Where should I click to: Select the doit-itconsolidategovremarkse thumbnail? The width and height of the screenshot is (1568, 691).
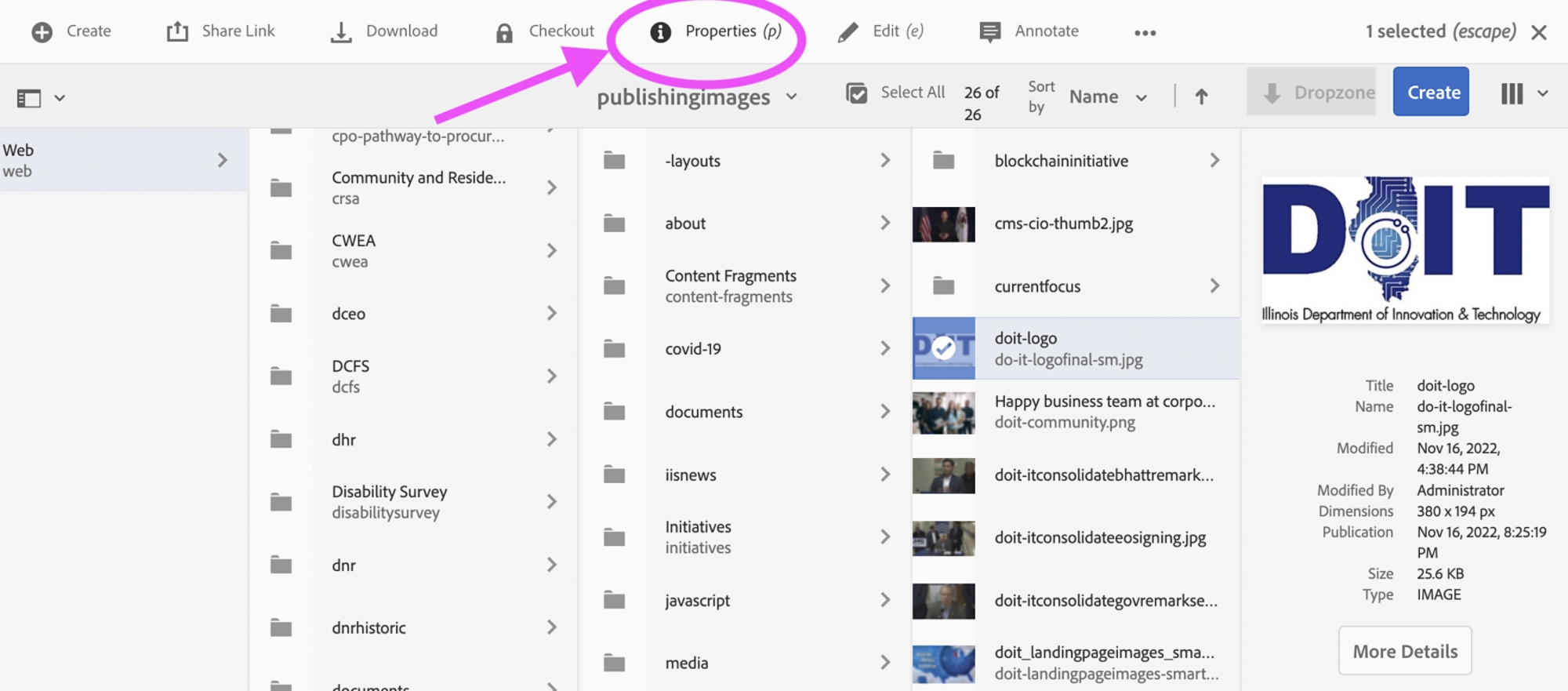944,601
